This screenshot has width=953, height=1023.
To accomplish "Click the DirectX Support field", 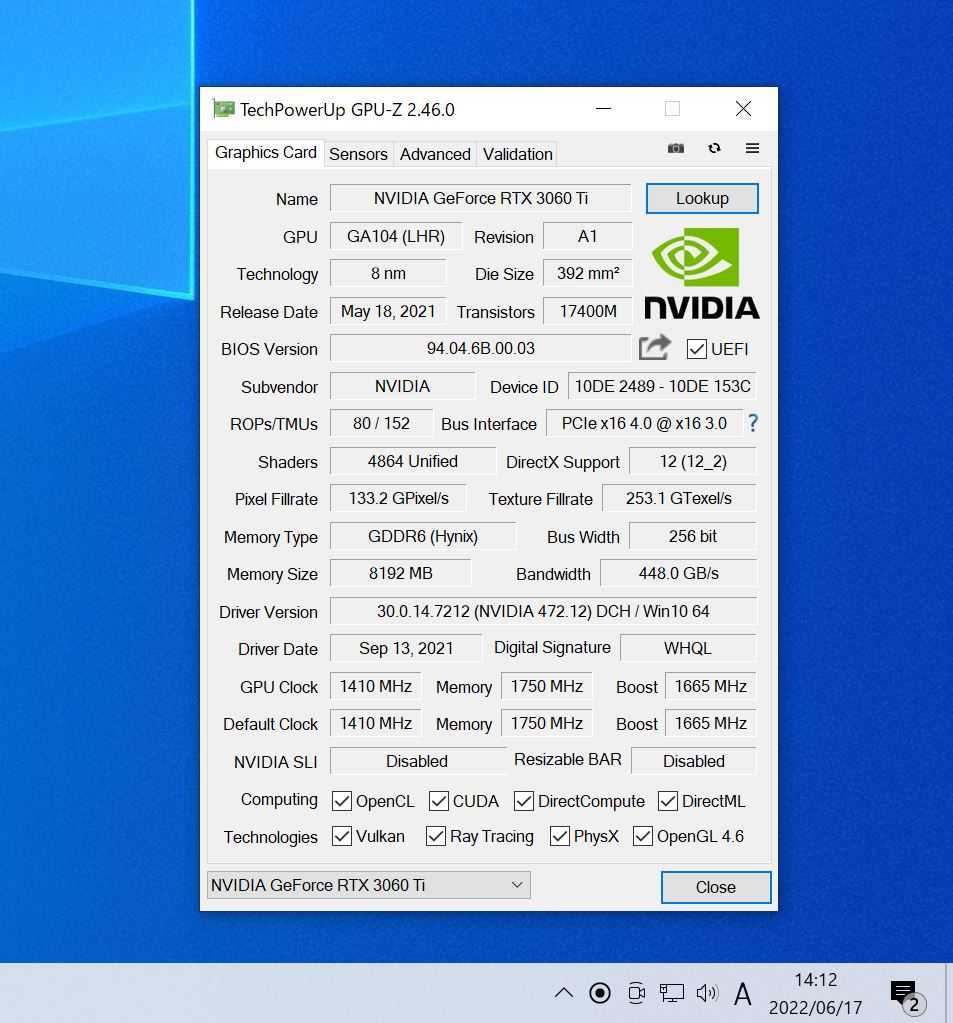I will click(693, 461).
